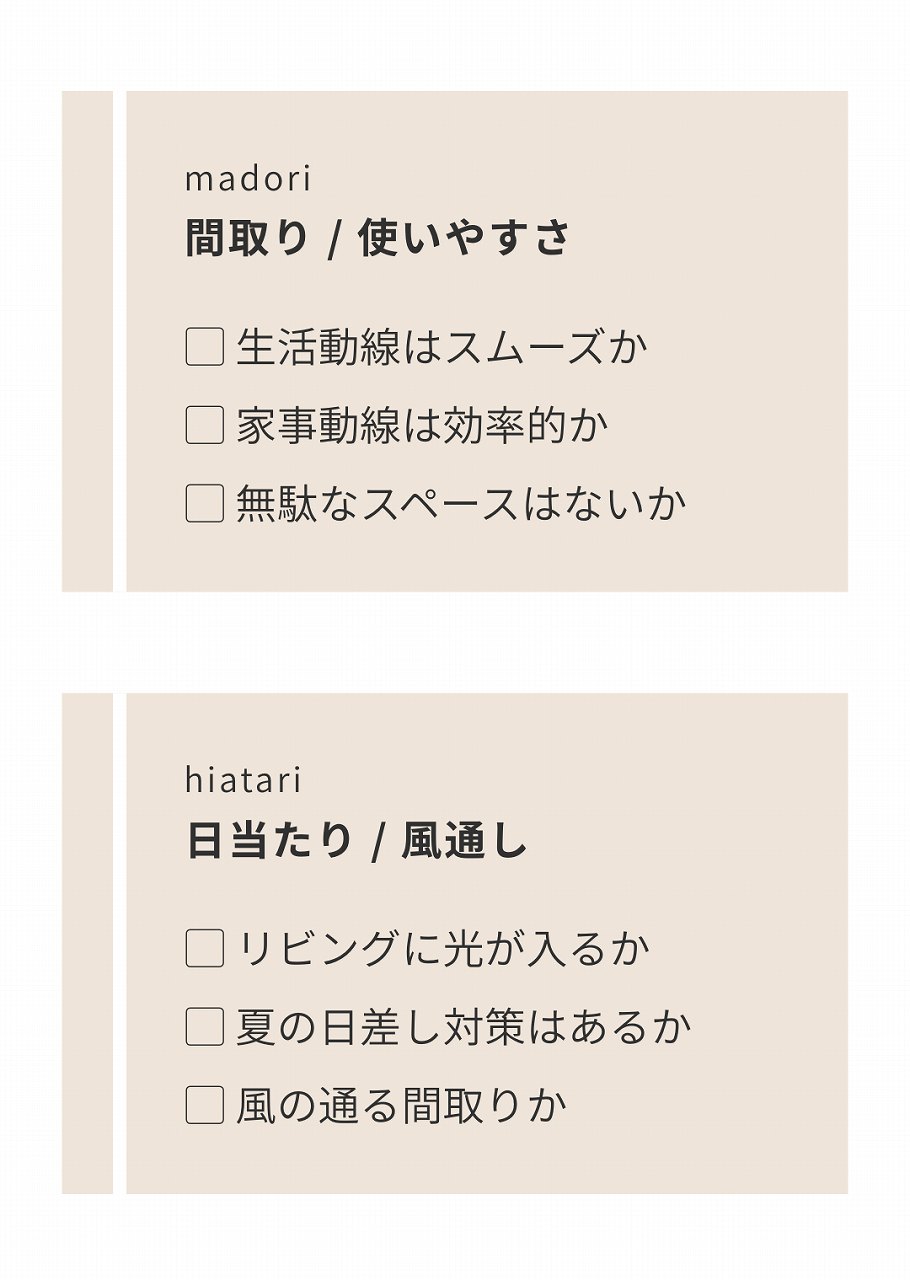The width and height of the screenshot is (910, 1280).
Task: Click the text リビングに光が入るか
Action: point(442,949)
